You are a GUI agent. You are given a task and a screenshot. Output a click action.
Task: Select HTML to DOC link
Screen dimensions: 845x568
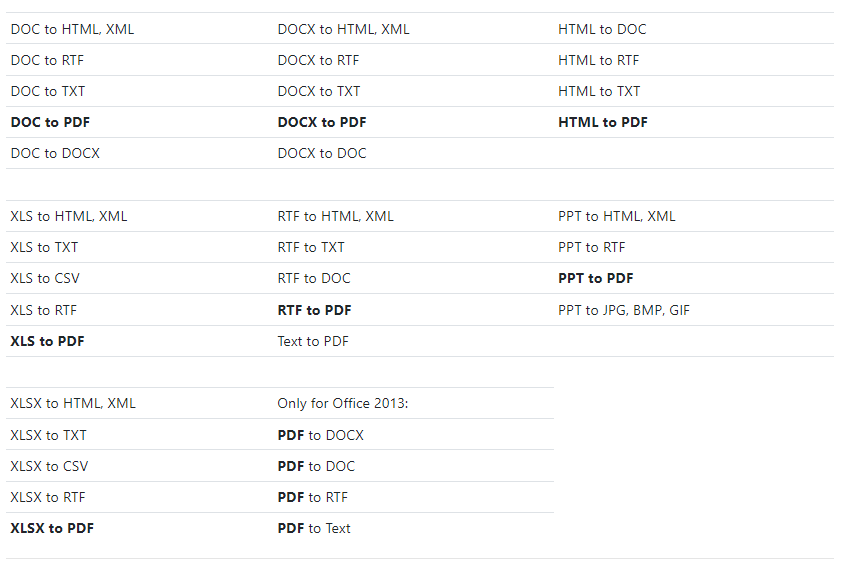click(x=602, y=29)
